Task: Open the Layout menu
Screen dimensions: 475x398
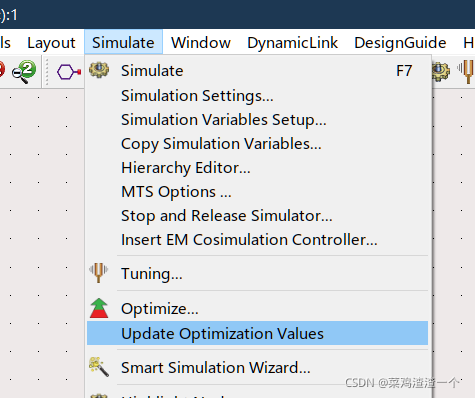Action: tap(51, 43)
